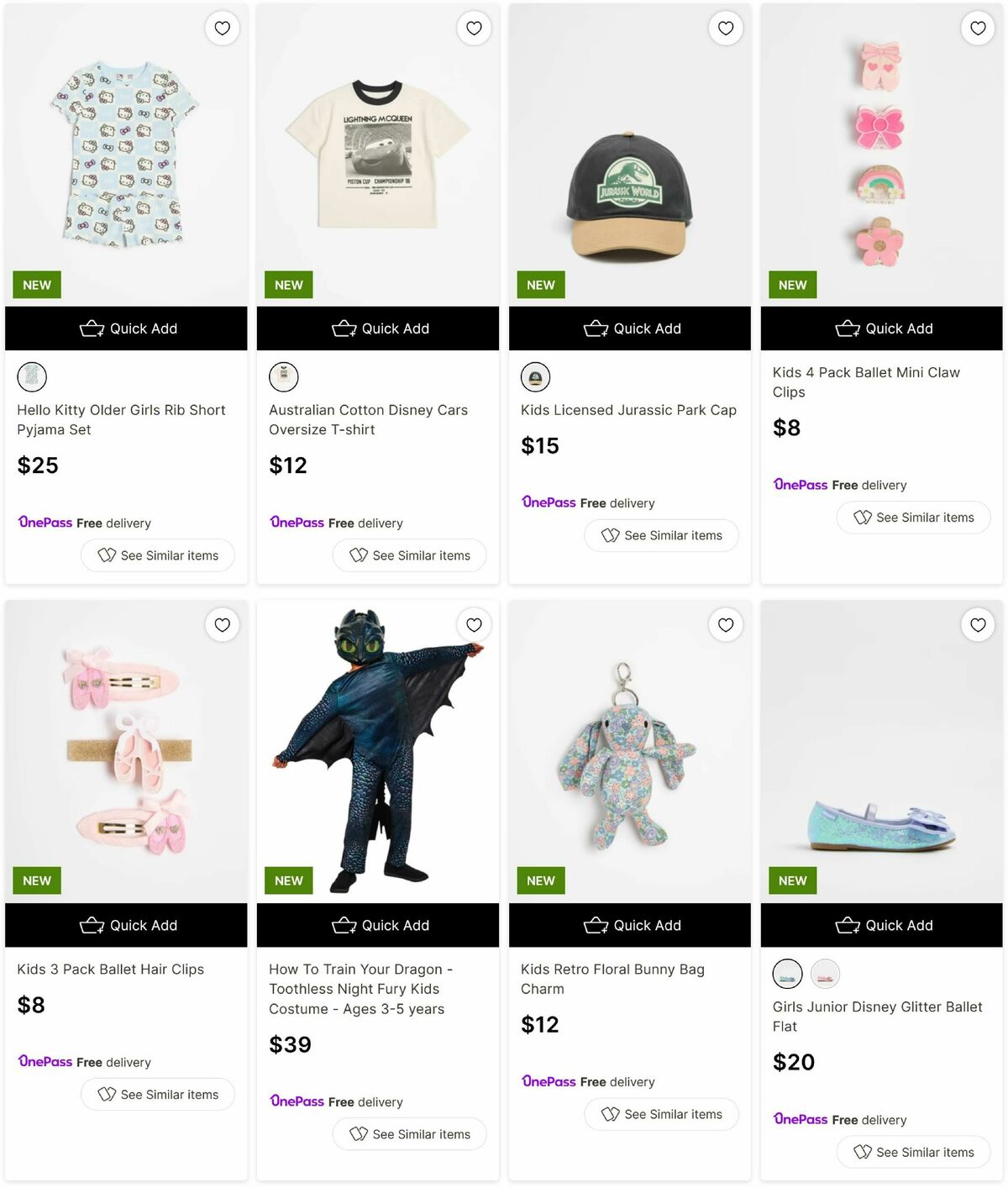1008x1188 pixels.
Task: Click the NEW badge on Hello Kitty pyjama set
Action: click(x=36, y=285)
